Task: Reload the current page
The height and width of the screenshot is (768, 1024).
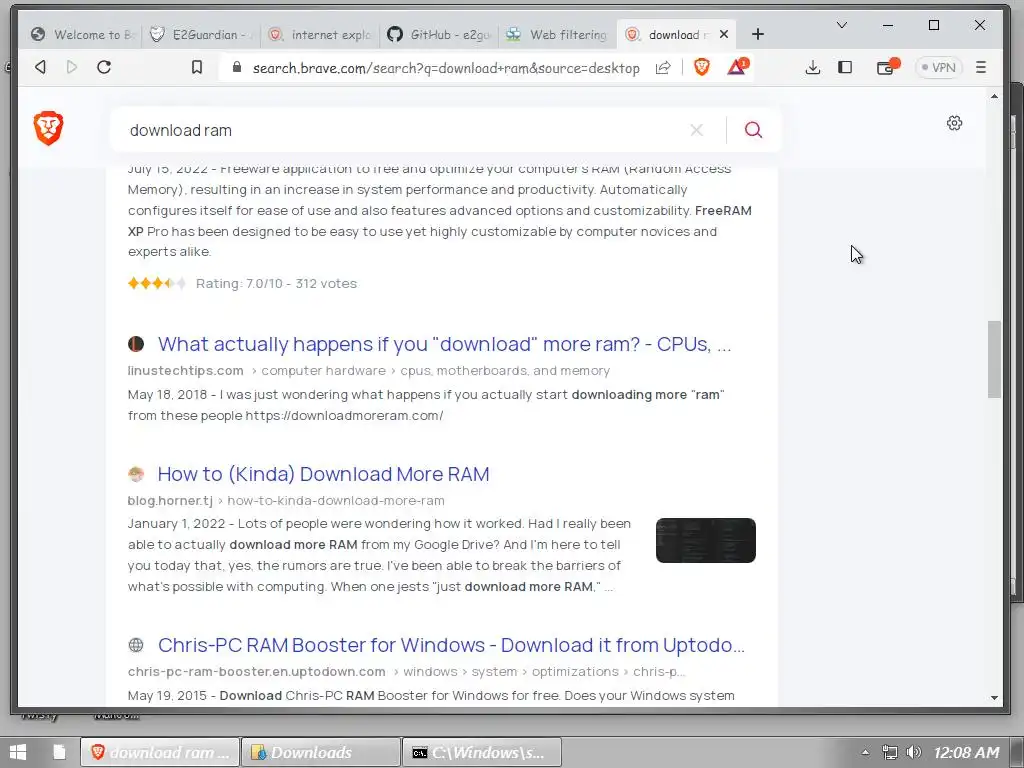Action: [x=104, y=67]
